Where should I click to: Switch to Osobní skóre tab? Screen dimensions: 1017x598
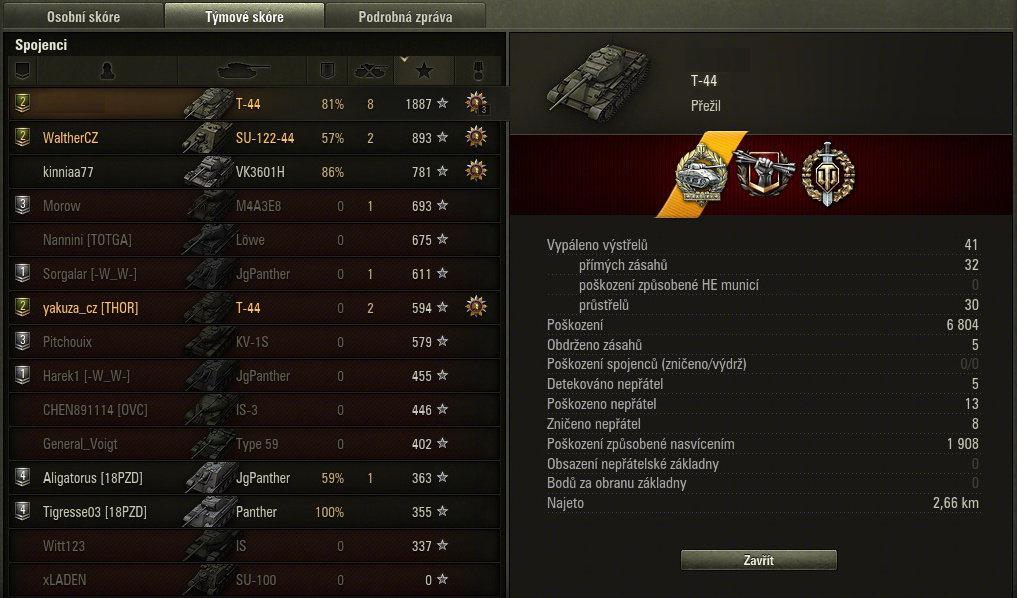click(83, 16)
